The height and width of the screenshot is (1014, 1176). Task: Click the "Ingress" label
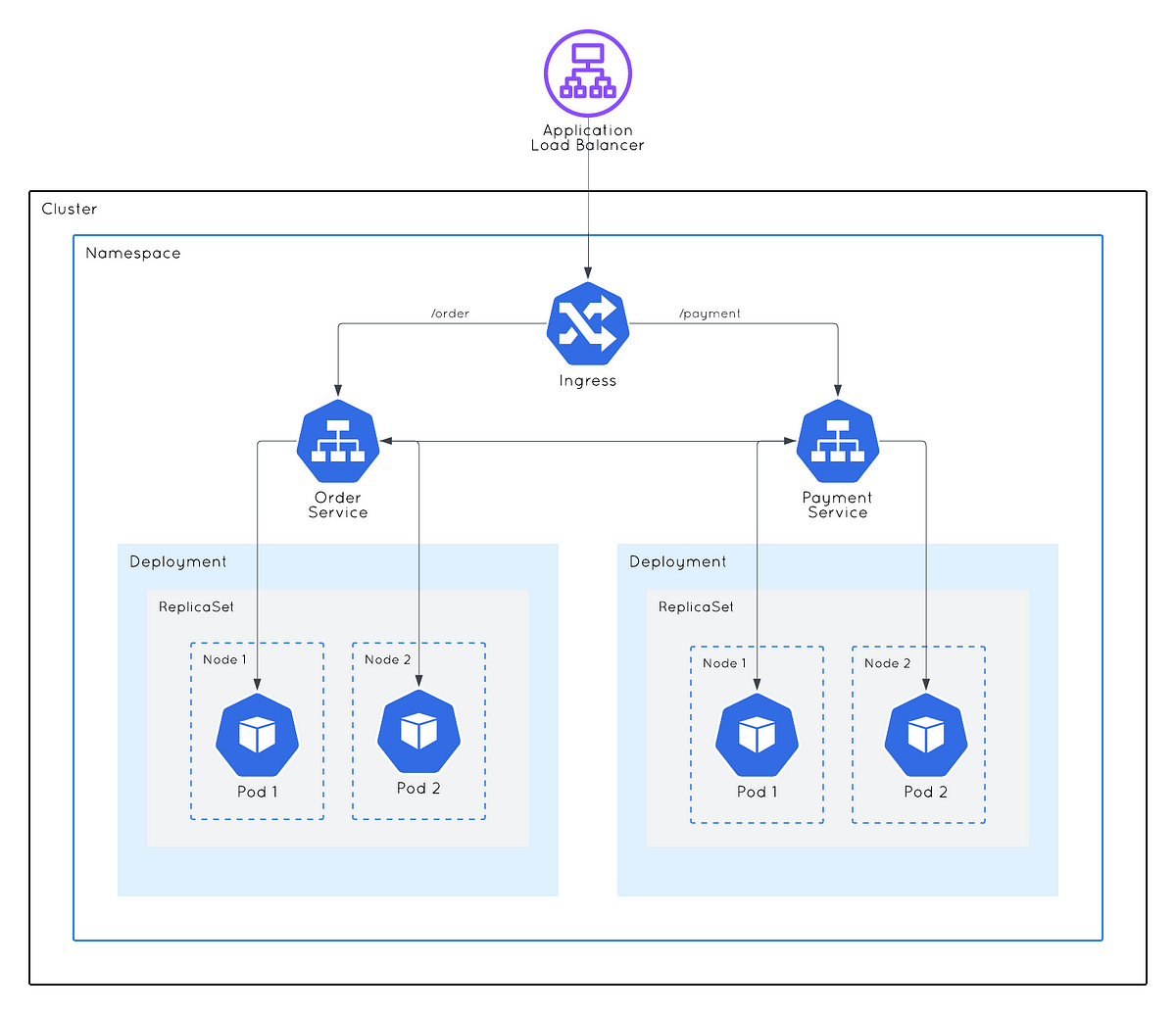[588, 381]
